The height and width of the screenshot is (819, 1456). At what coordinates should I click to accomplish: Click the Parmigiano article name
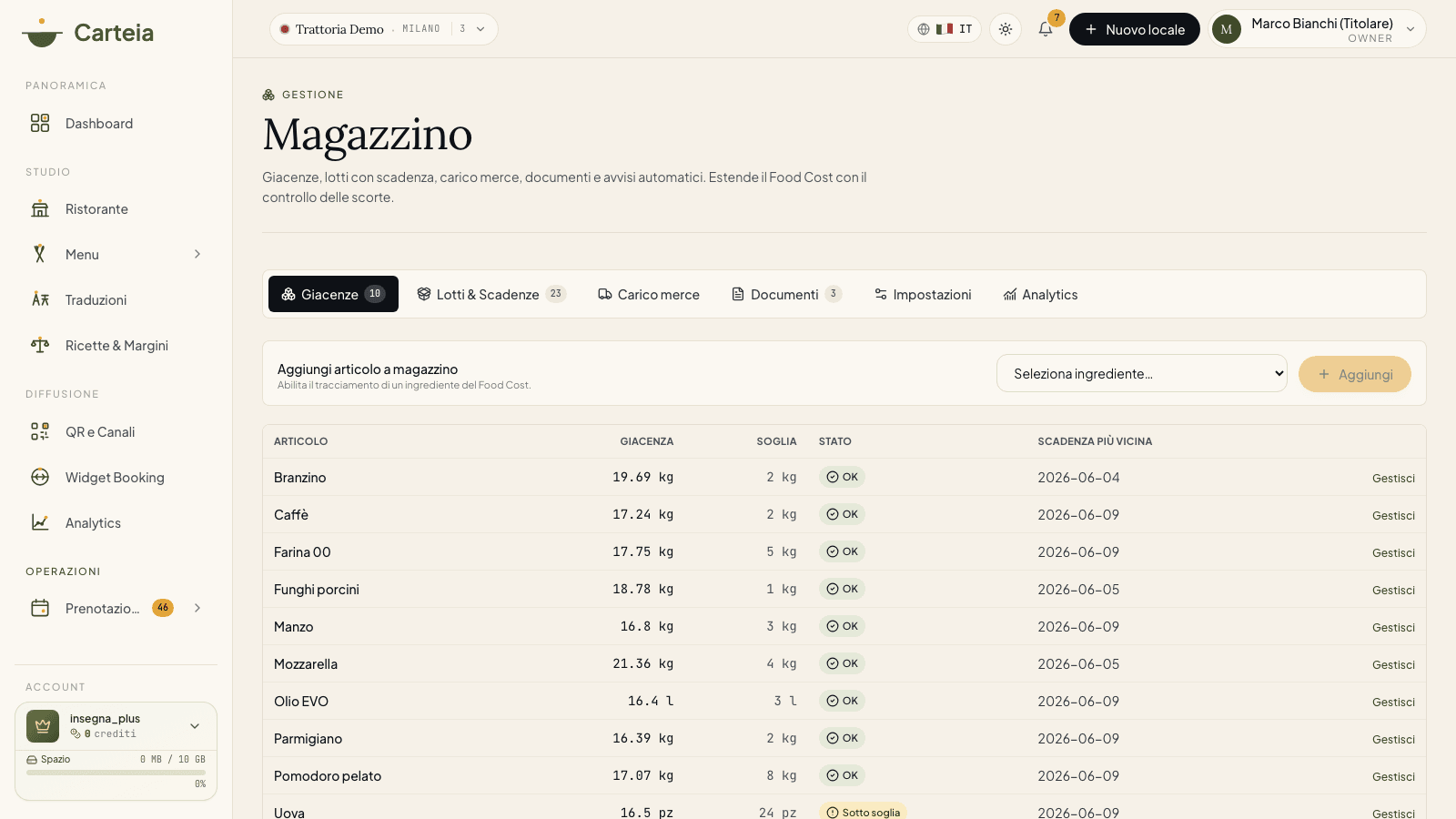(x=308, y=739)
